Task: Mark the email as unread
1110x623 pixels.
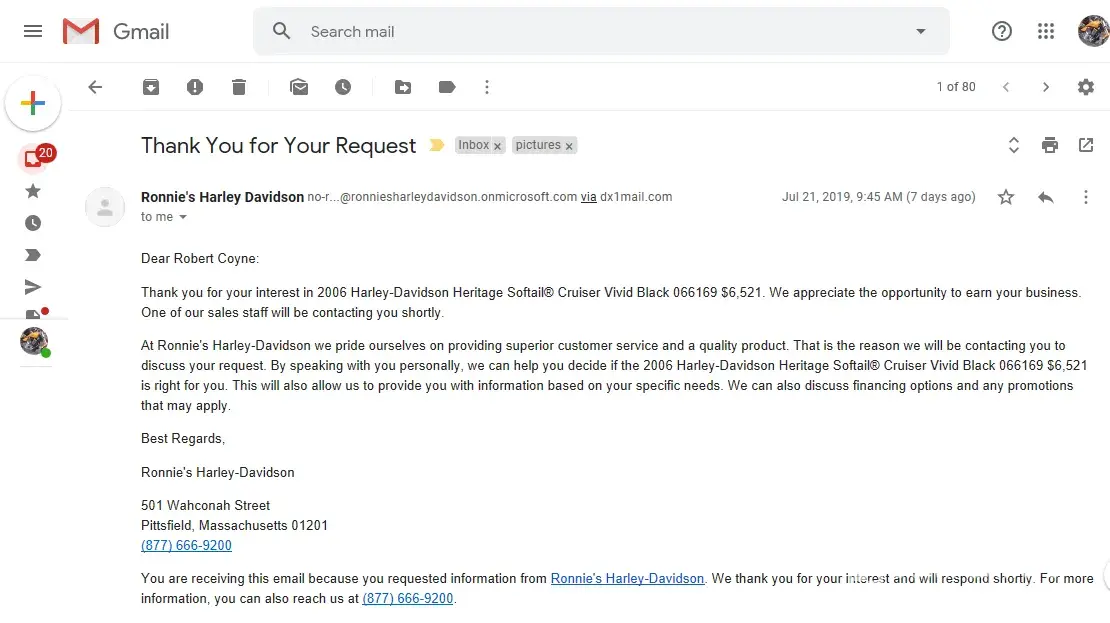Action: [x=299, y=87]
